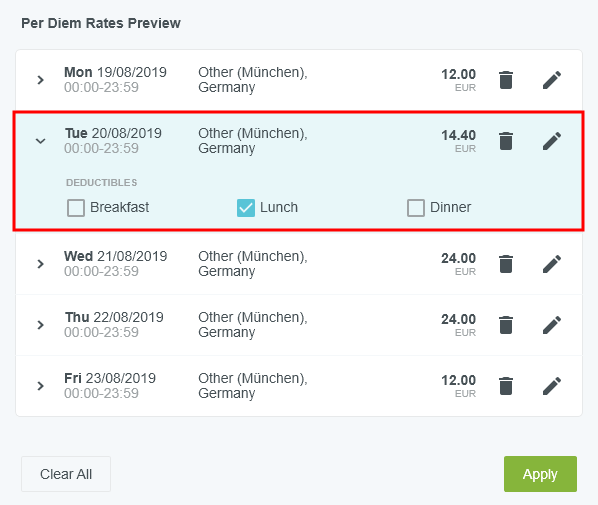Screen dimensions: 598x505
Task: Expand the Fri 23/08/2019 row chevron
Action: coord(40,386)
